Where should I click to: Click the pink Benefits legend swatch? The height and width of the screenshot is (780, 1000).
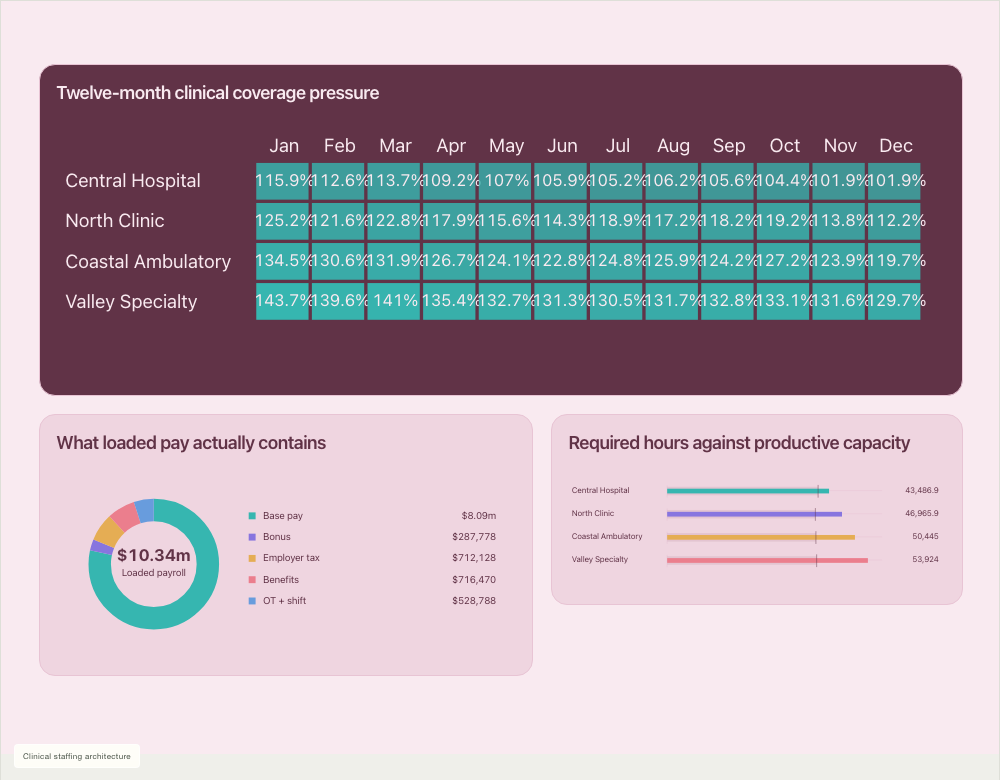point(252,580)
